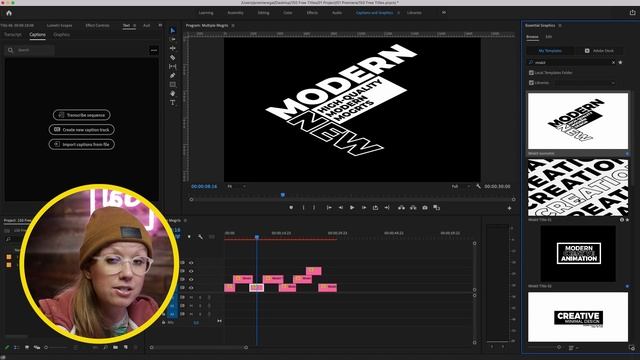Select the Razor tool
The width and height of the screenshot is (640, 360).
point(173,58)
